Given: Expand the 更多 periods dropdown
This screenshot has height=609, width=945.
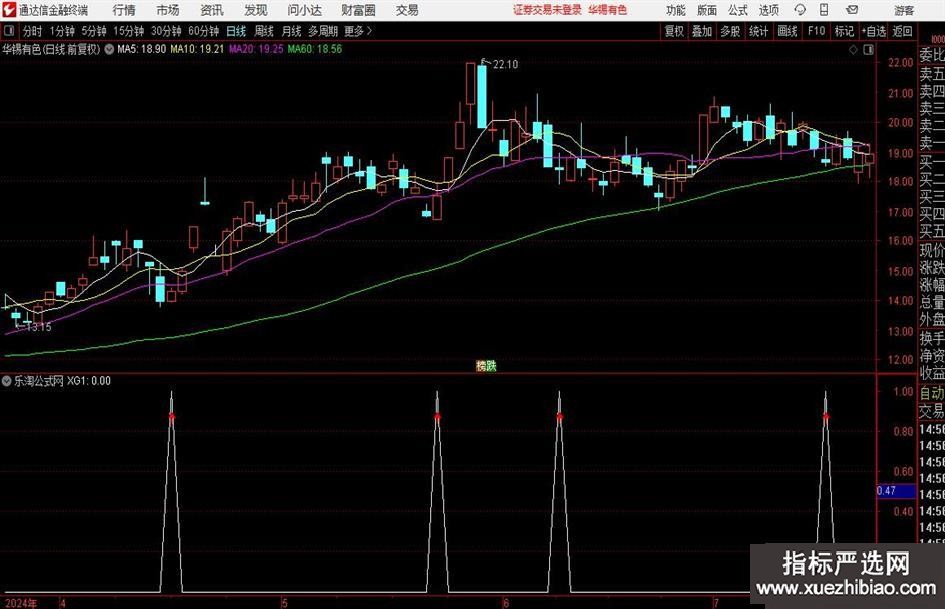Looking at the screenshot, I should coord(359,31).
